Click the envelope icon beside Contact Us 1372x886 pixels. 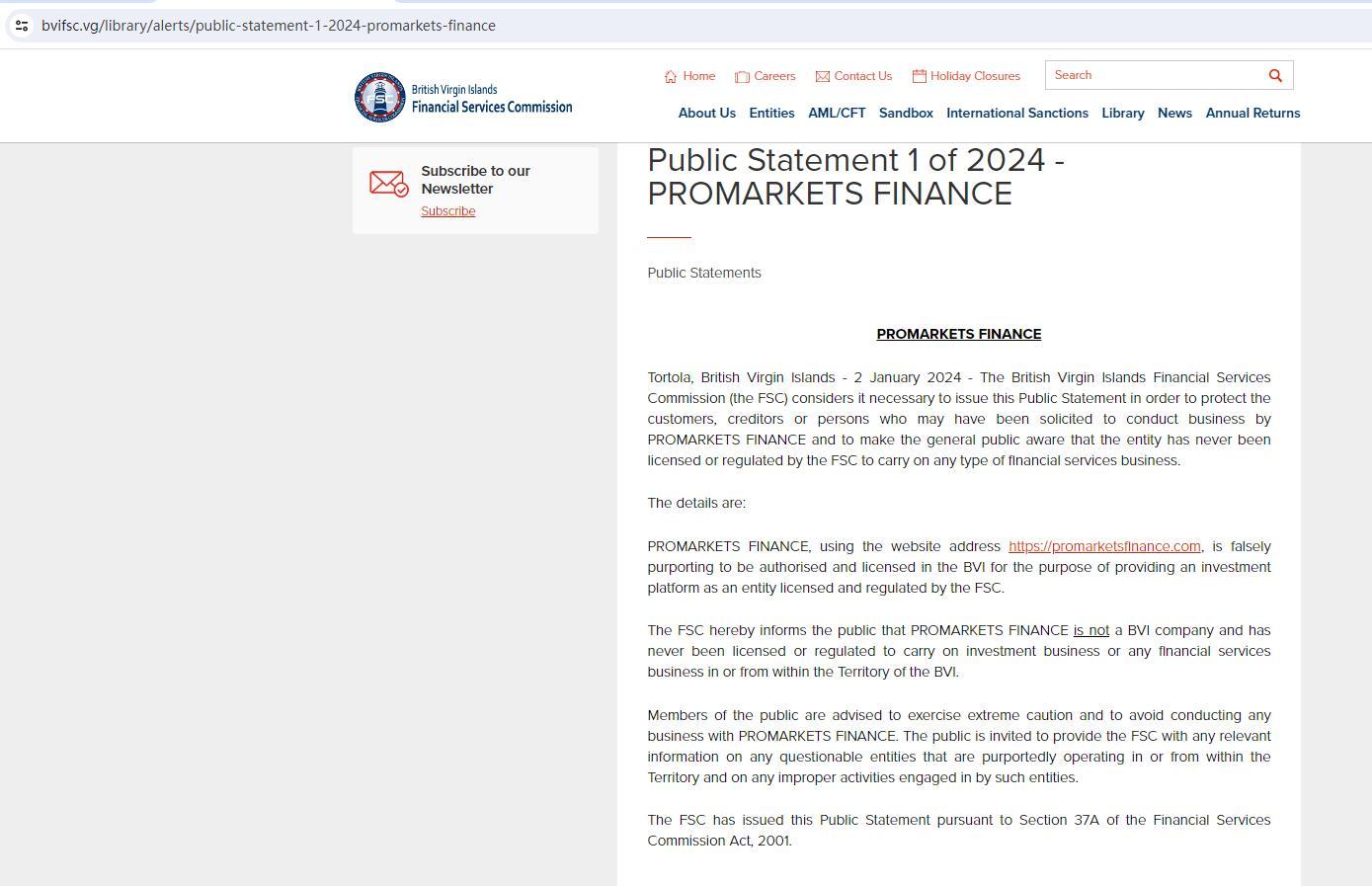point(822,76)
